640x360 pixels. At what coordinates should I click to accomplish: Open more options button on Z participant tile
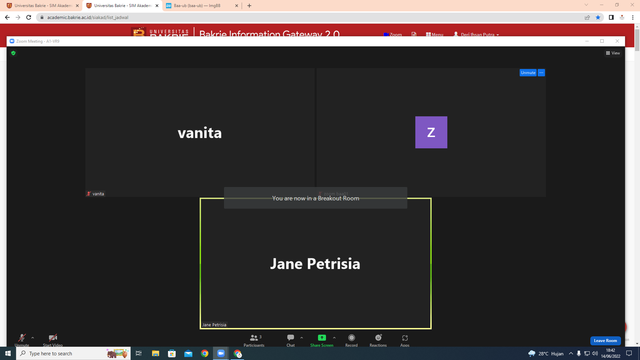pyautogui.click(x=541, y=73)
